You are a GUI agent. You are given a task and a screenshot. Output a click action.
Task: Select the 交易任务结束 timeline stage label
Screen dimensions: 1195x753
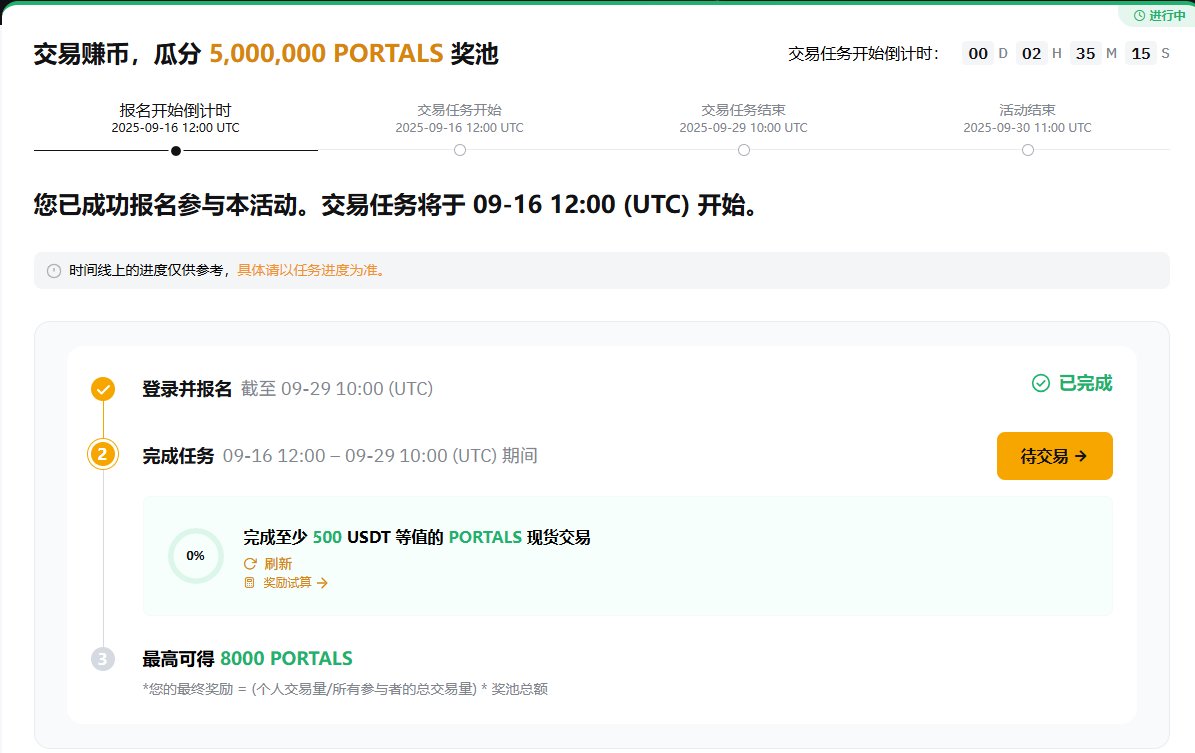coord(743,111)
